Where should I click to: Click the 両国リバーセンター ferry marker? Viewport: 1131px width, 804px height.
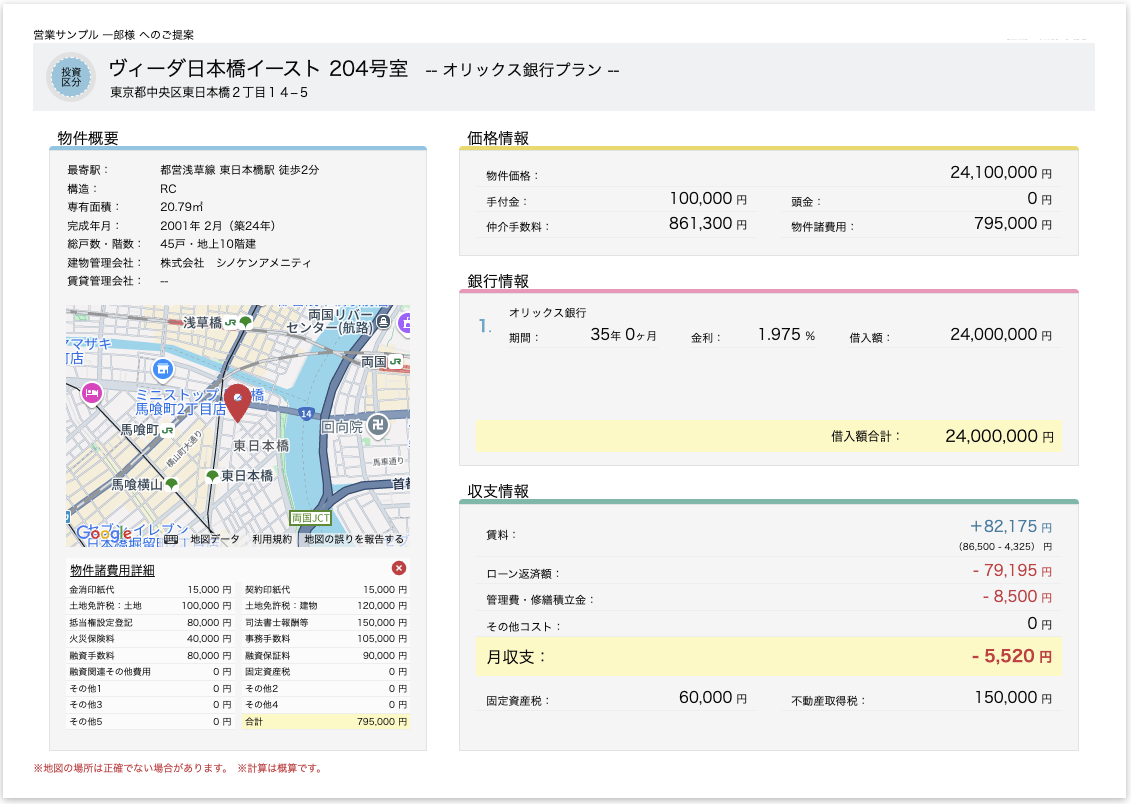pos(383,321)
